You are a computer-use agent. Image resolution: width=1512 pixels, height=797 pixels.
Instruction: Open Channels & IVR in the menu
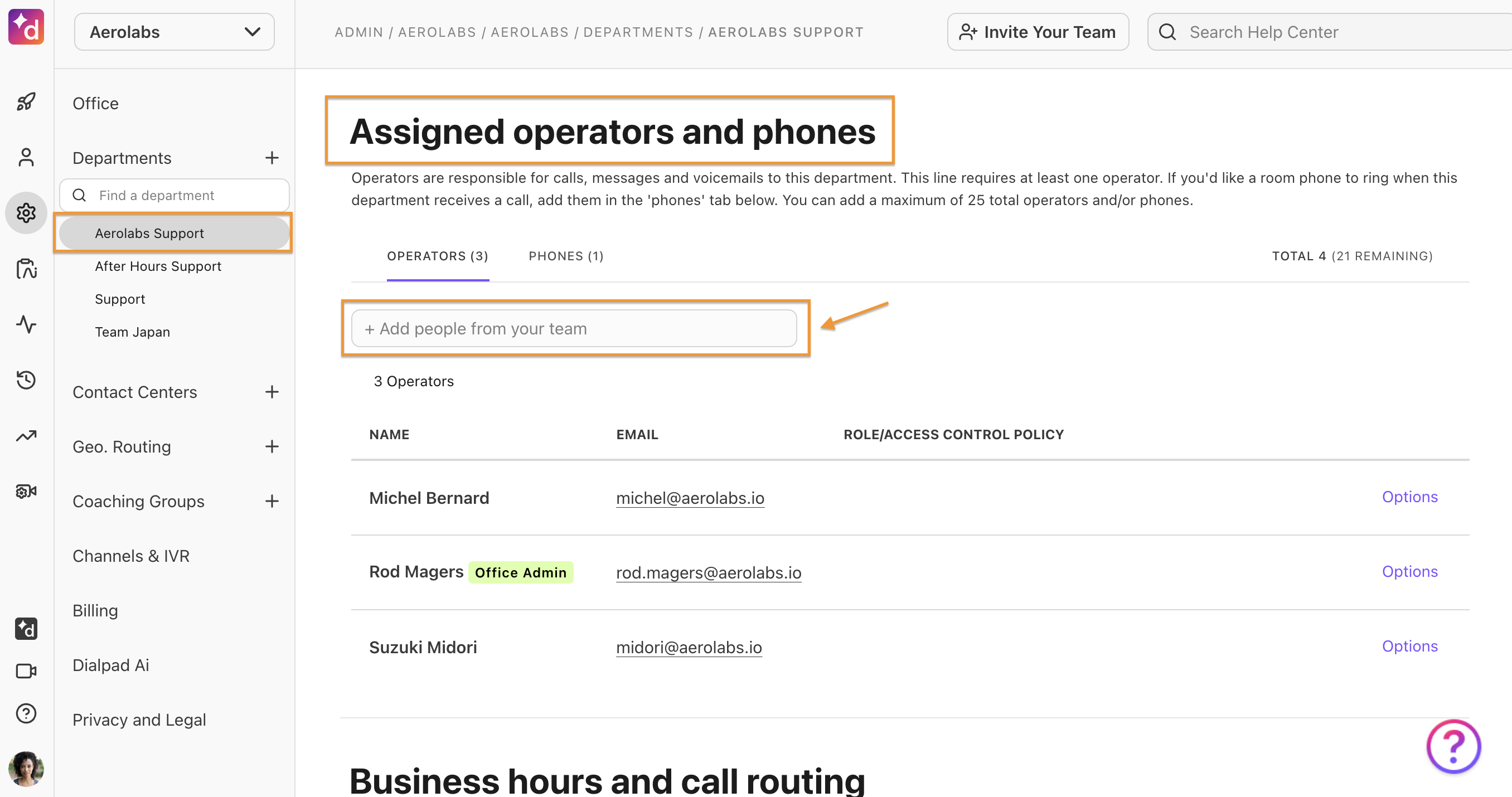coord(131,556)
